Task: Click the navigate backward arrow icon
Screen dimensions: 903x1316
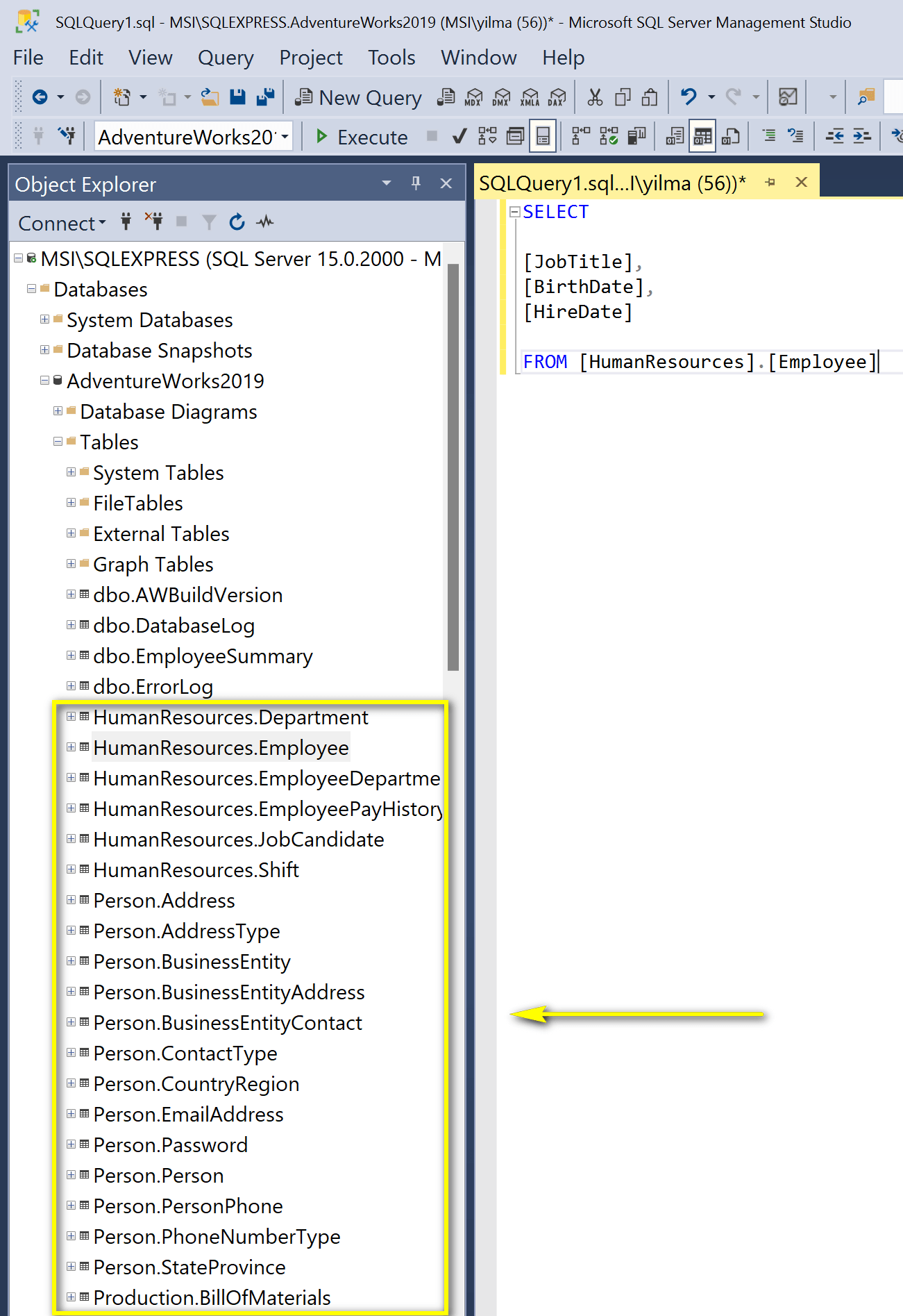Action: (x=40, y=97)
